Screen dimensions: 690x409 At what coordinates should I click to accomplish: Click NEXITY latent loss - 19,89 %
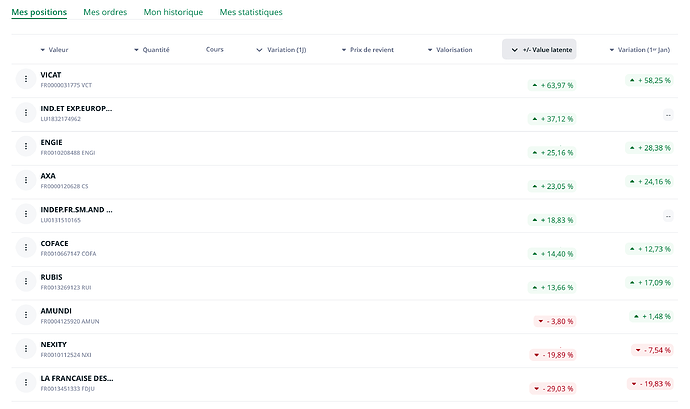click(553, 355)
